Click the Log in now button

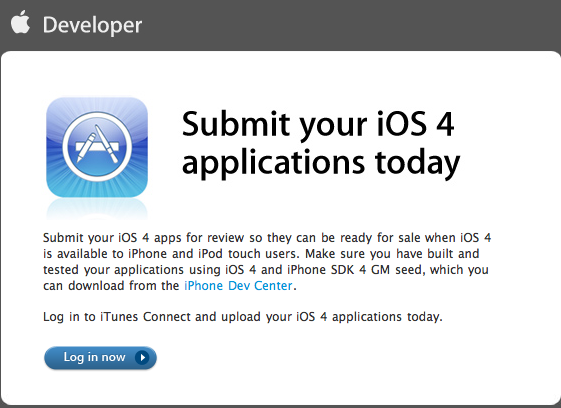[x=101, y=358]
